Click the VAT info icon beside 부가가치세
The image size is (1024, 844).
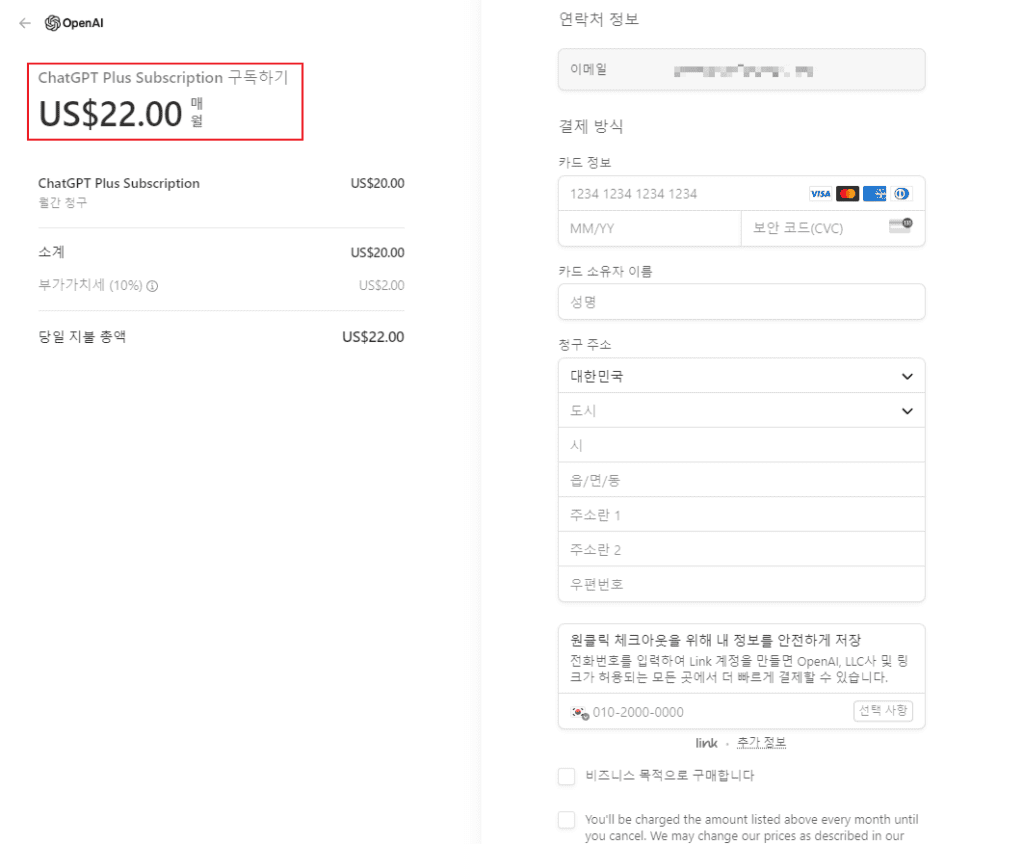(152, 286)
